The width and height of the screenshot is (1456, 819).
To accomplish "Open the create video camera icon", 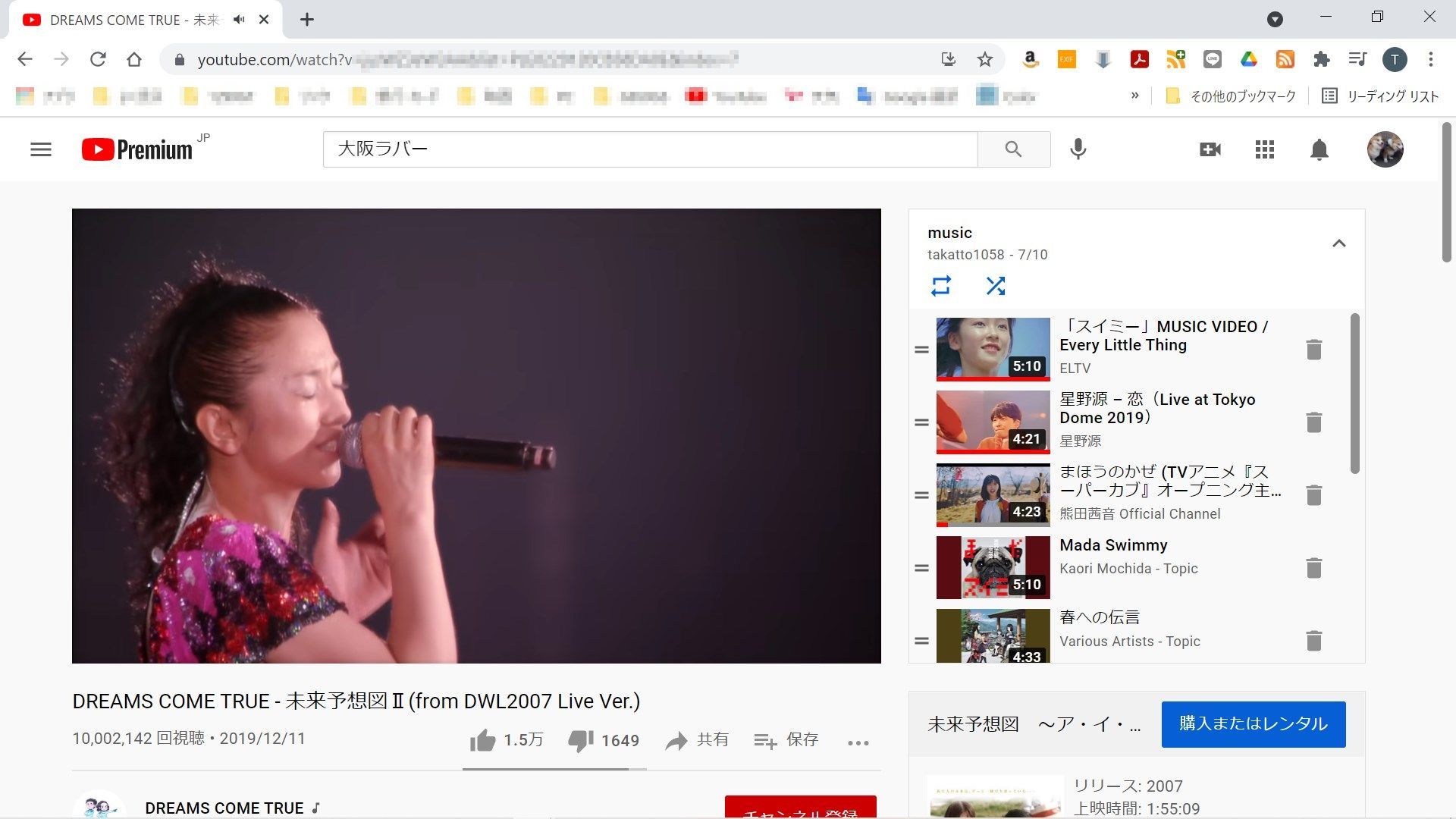I will [x=1210, y=149].
